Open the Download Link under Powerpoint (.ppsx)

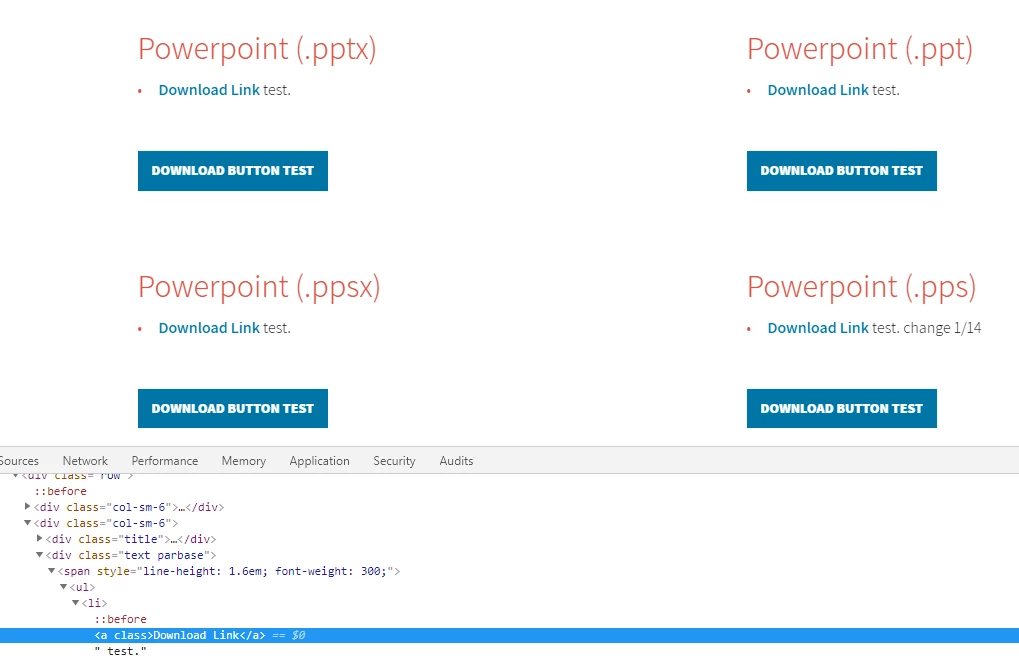coord(209,328)
